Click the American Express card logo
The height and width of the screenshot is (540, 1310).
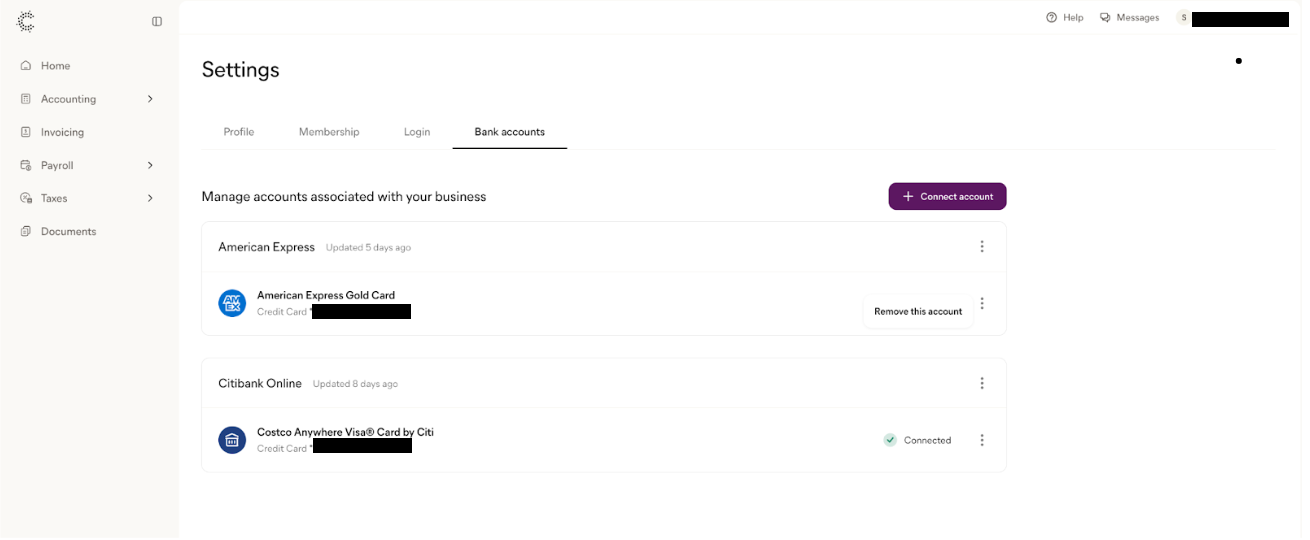tap(232, 303)
